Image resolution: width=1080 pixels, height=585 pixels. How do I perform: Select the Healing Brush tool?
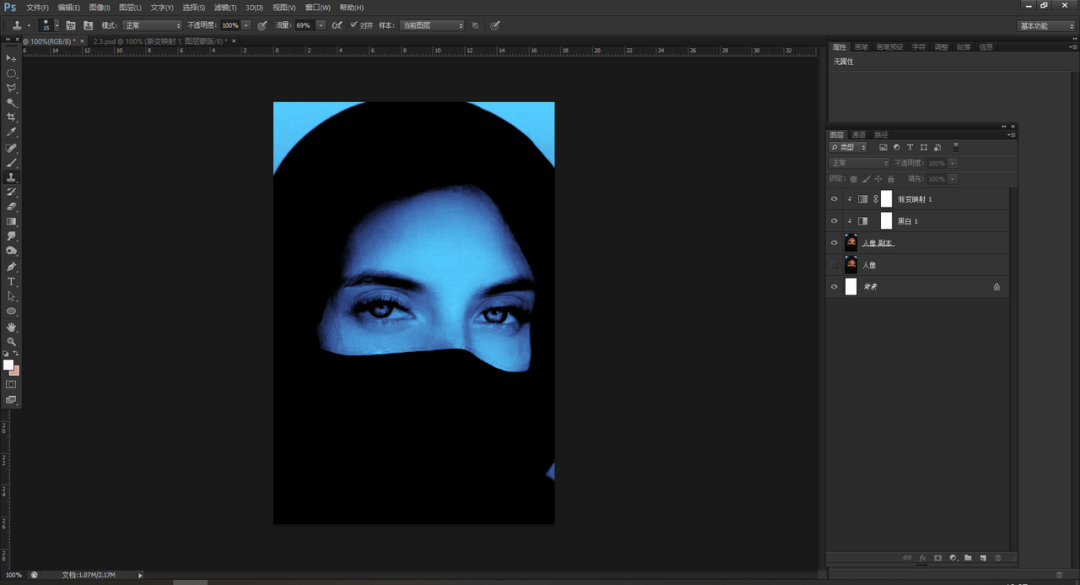[11, 148]
